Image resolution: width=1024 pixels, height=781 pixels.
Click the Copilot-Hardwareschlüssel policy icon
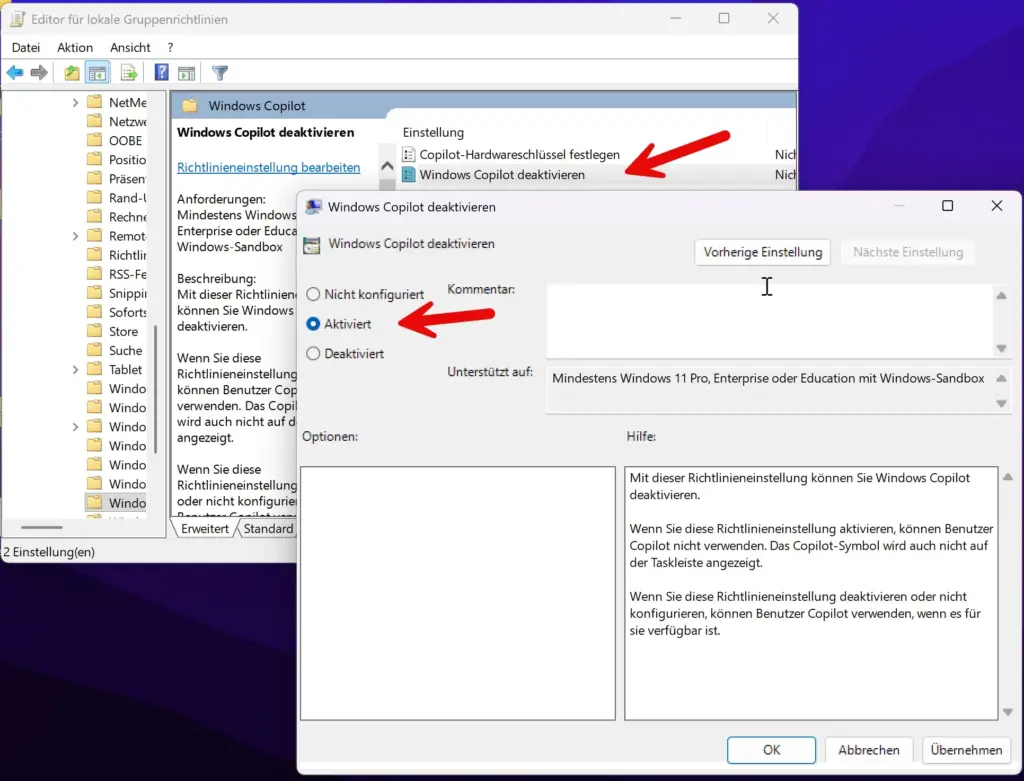click(x=408, y=155)
